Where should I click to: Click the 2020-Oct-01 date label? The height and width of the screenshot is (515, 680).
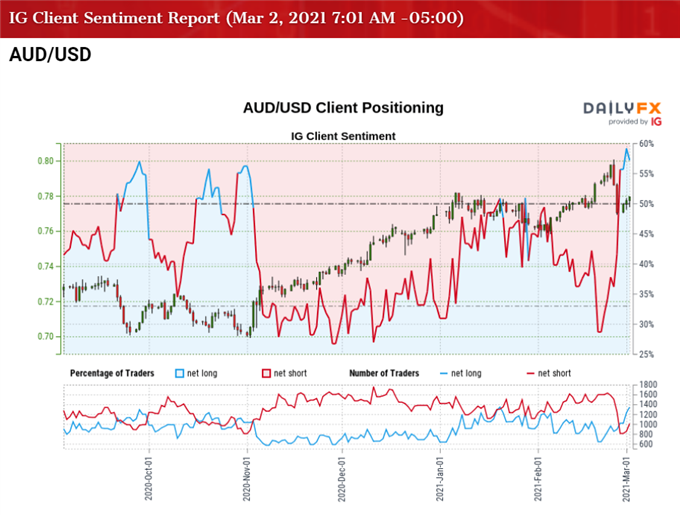[x=149, y=479]
